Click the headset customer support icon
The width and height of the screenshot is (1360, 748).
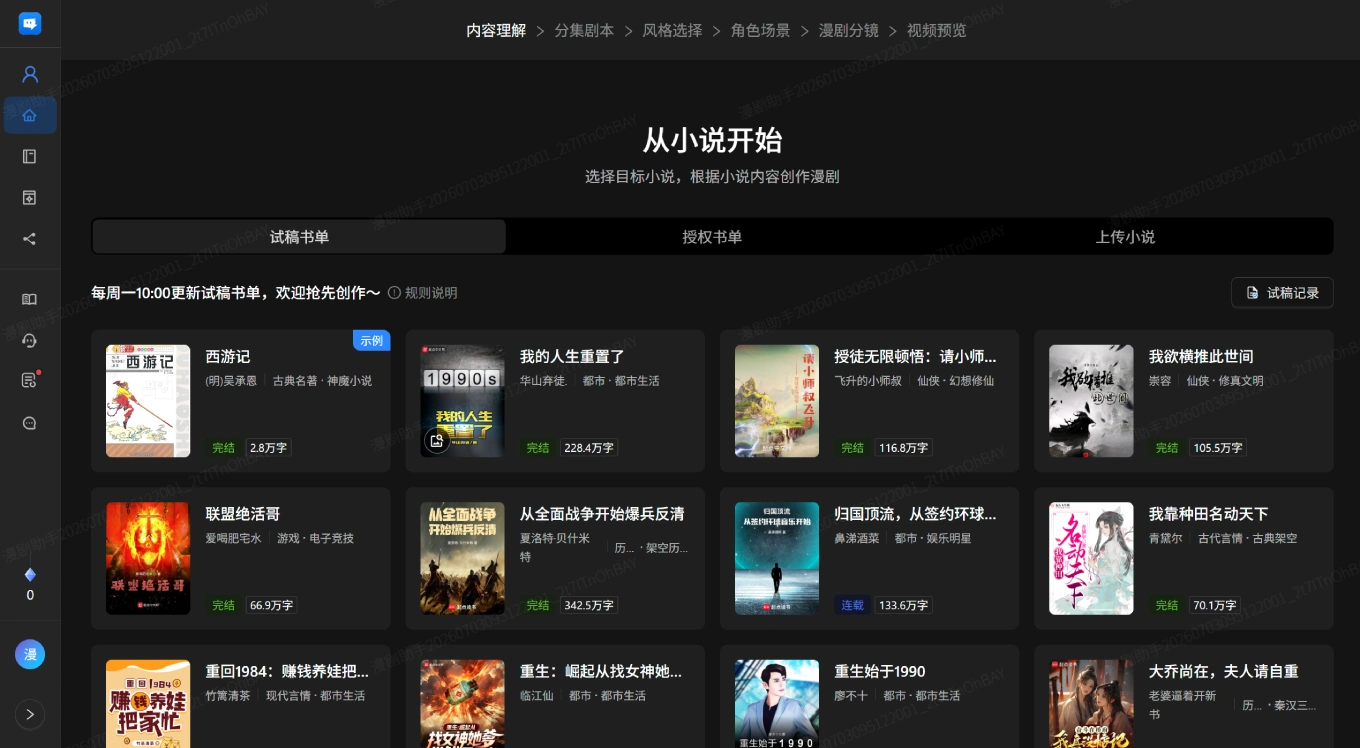pyautogui.click(x=30, y=340)
